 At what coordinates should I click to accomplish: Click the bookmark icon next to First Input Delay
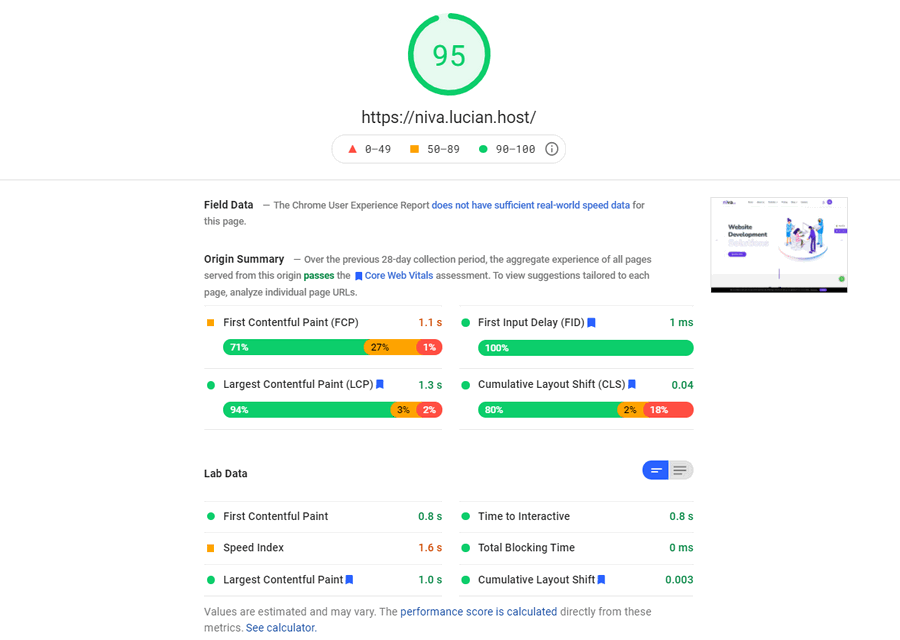(591, 323)
